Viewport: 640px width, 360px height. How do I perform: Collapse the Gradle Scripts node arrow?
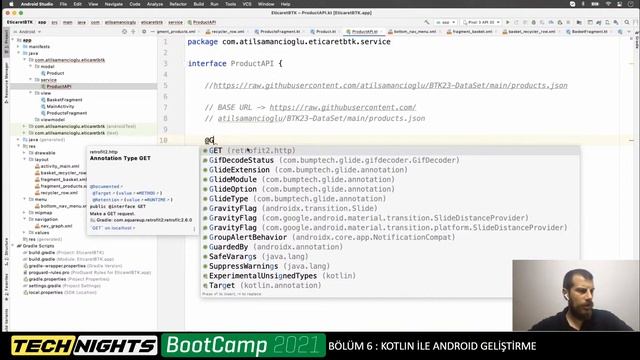click(x=13, y=246)
